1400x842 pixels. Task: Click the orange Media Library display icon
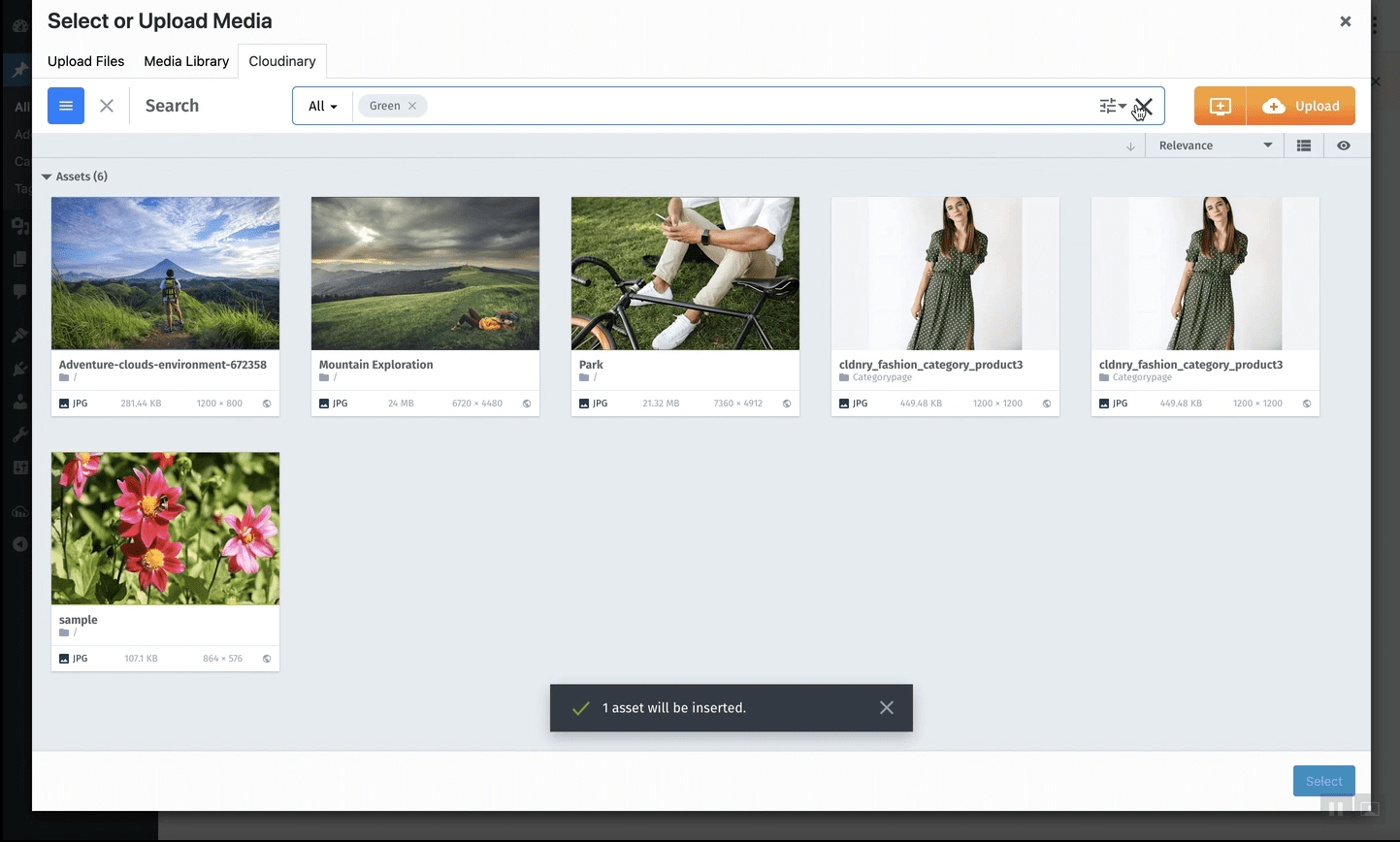1220,106
